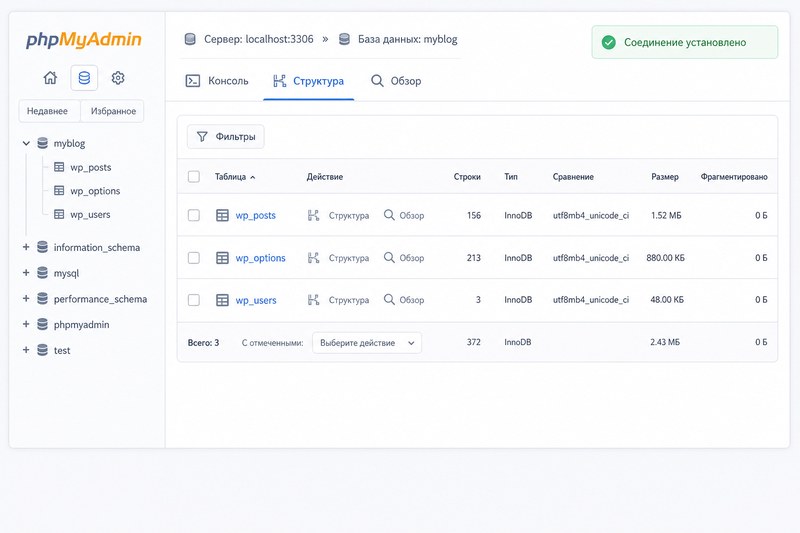The height and width of the screenshot is (533, 800).
Task: Open the 'Выберите действие' dropdown
Action: (367, 343)
